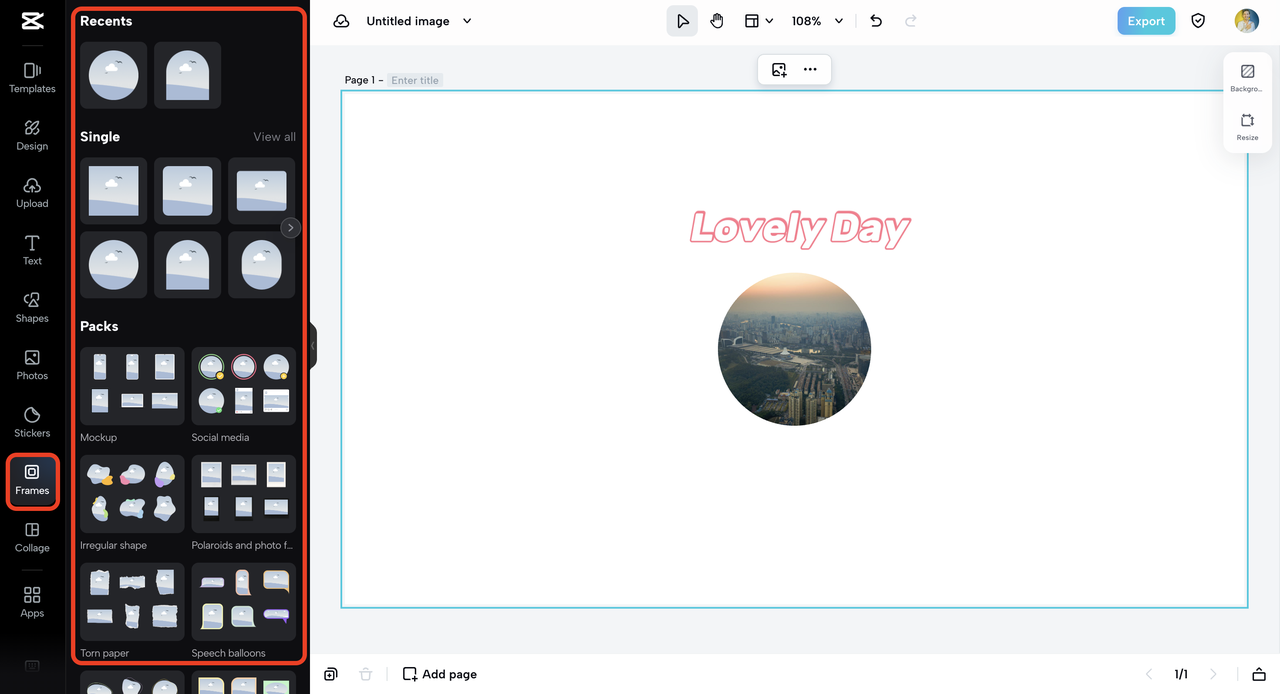Go to the previous page arrow
1280x694 pixels.
[x=1149, y=674]
